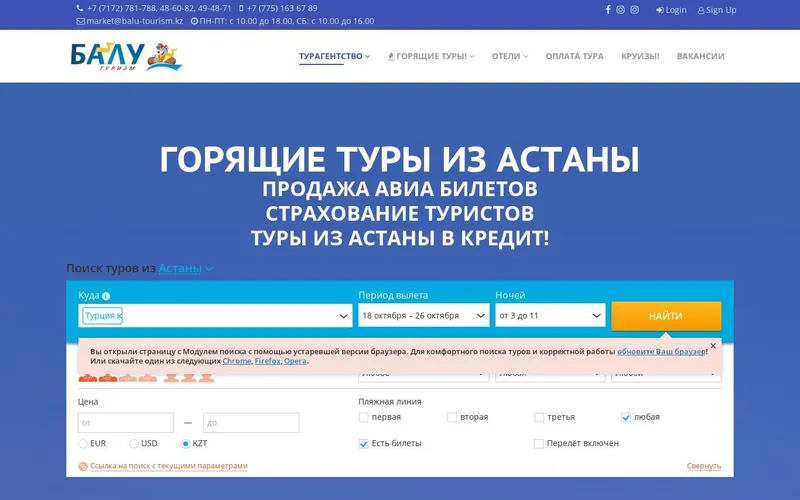Enable the Перелёт включён checkbox

(539, 444)
